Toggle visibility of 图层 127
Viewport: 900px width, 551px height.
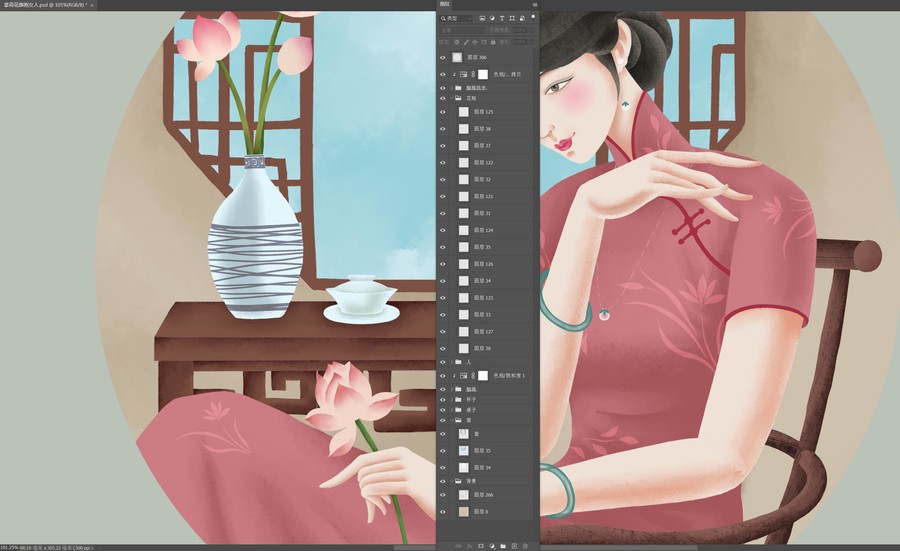click(x=443, y=332)
